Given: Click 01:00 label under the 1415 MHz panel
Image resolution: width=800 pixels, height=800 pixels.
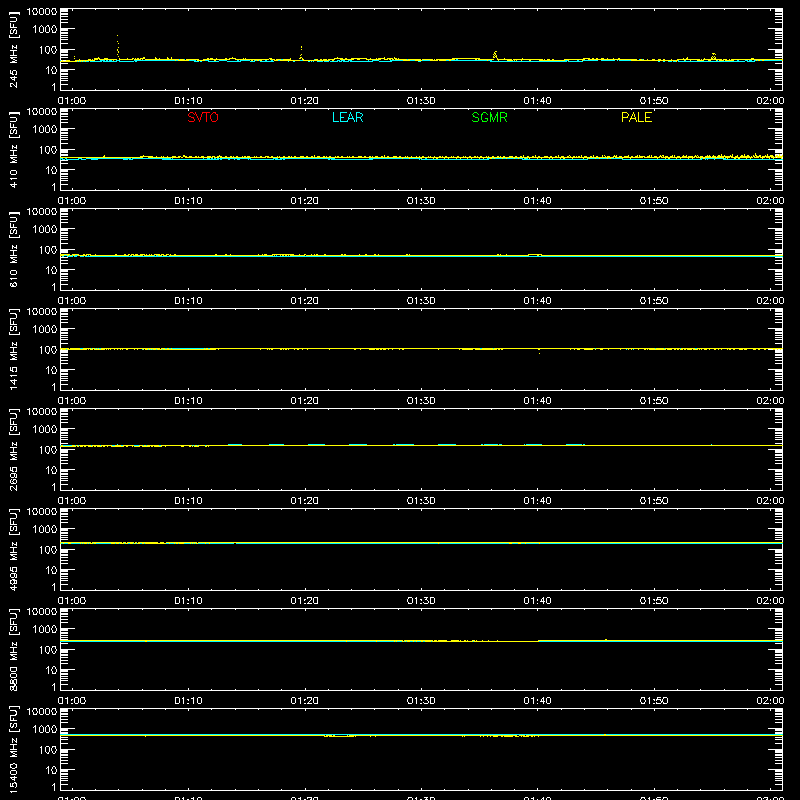Looking at the screenshot, I should [72, 401].
